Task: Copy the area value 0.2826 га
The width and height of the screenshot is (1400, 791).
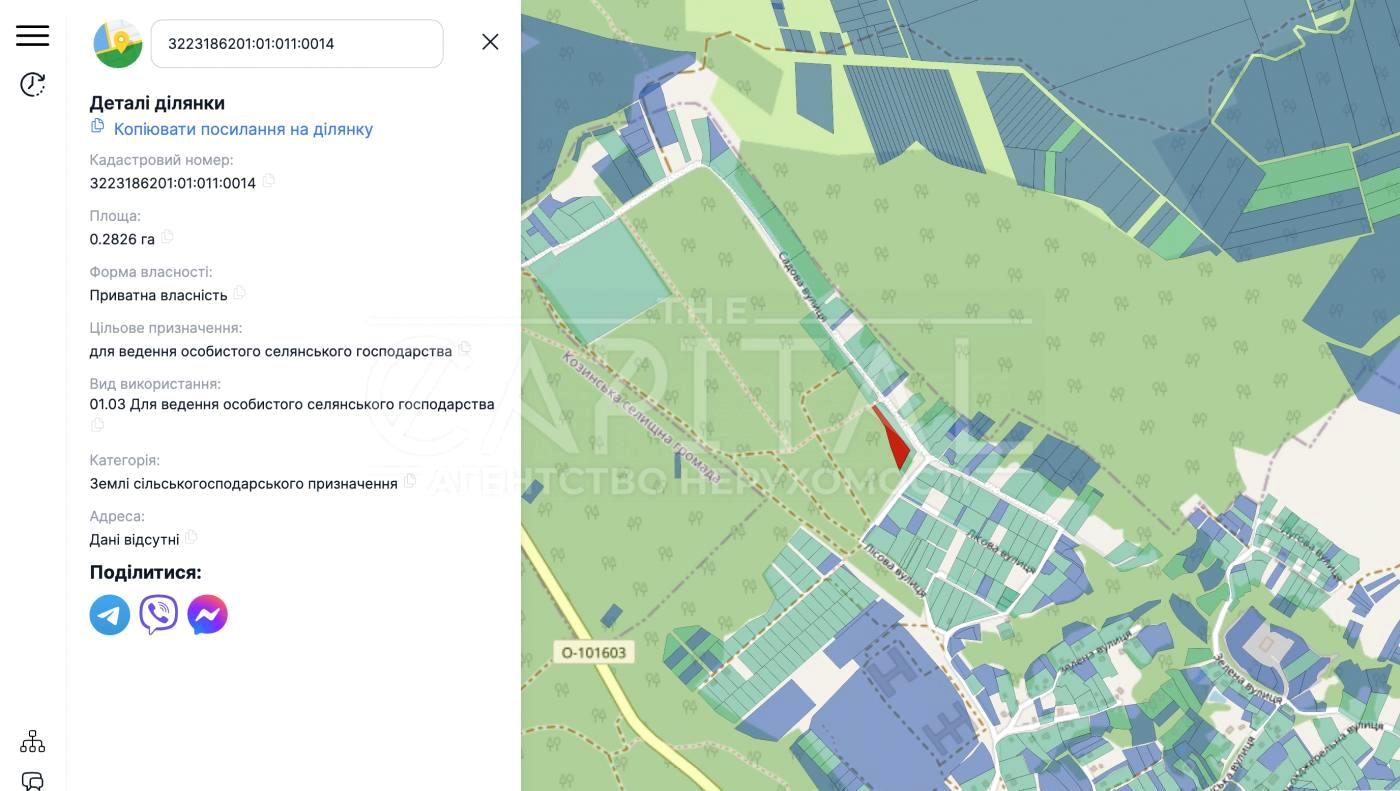Action: tap(167, 238)
